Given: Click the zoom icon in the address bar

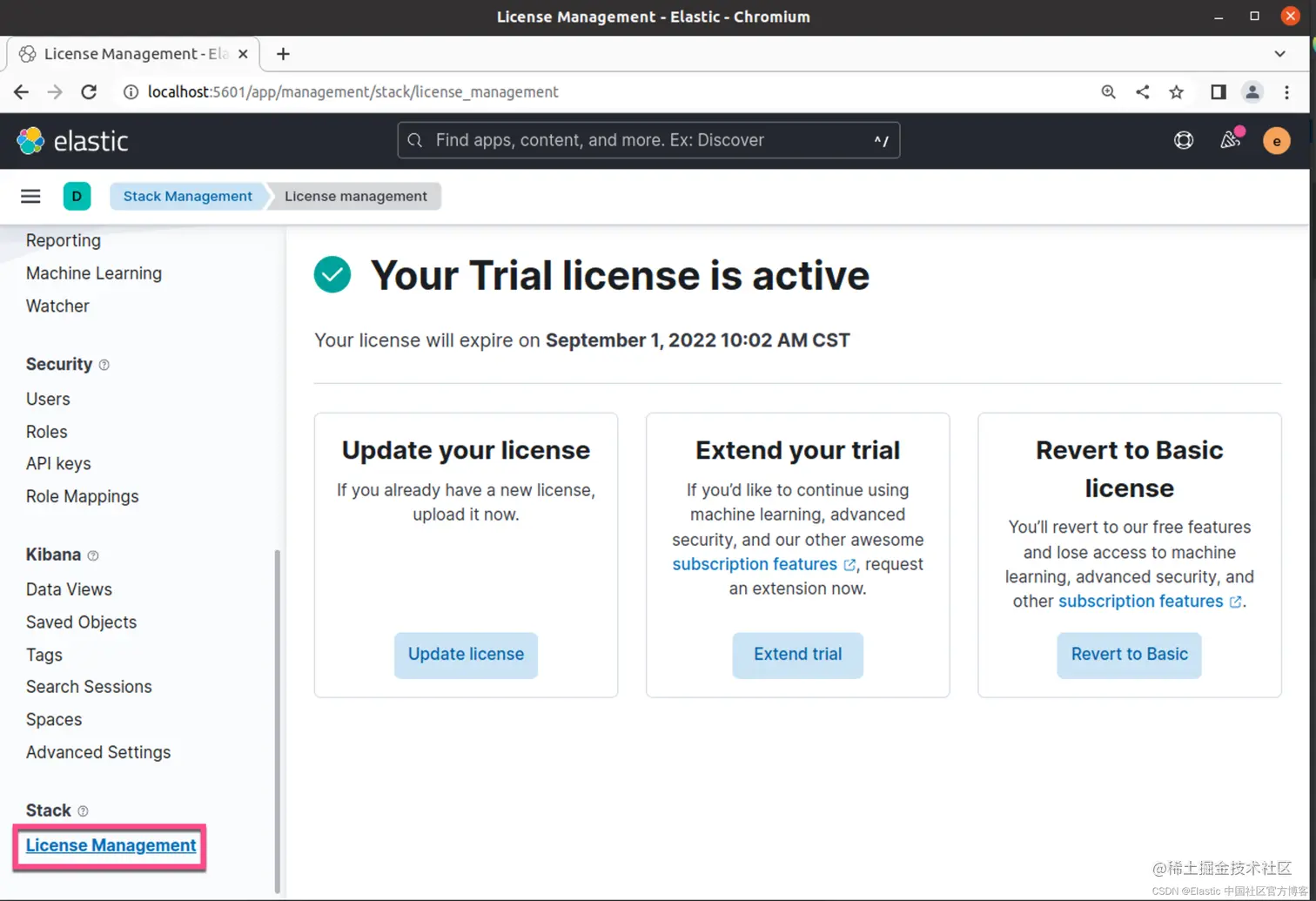Looking at the screenshot, I should (x=1108, y=91).
